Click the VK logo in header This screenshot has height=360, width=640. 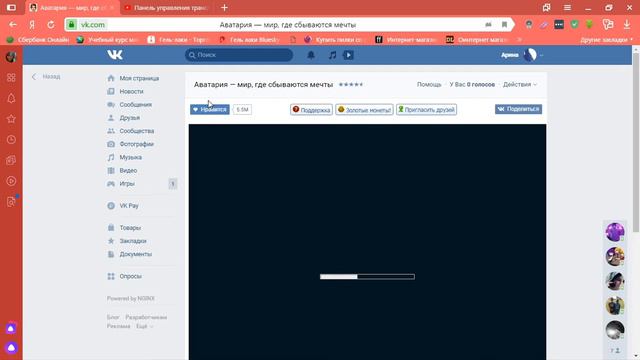click(x=115, y=55)
